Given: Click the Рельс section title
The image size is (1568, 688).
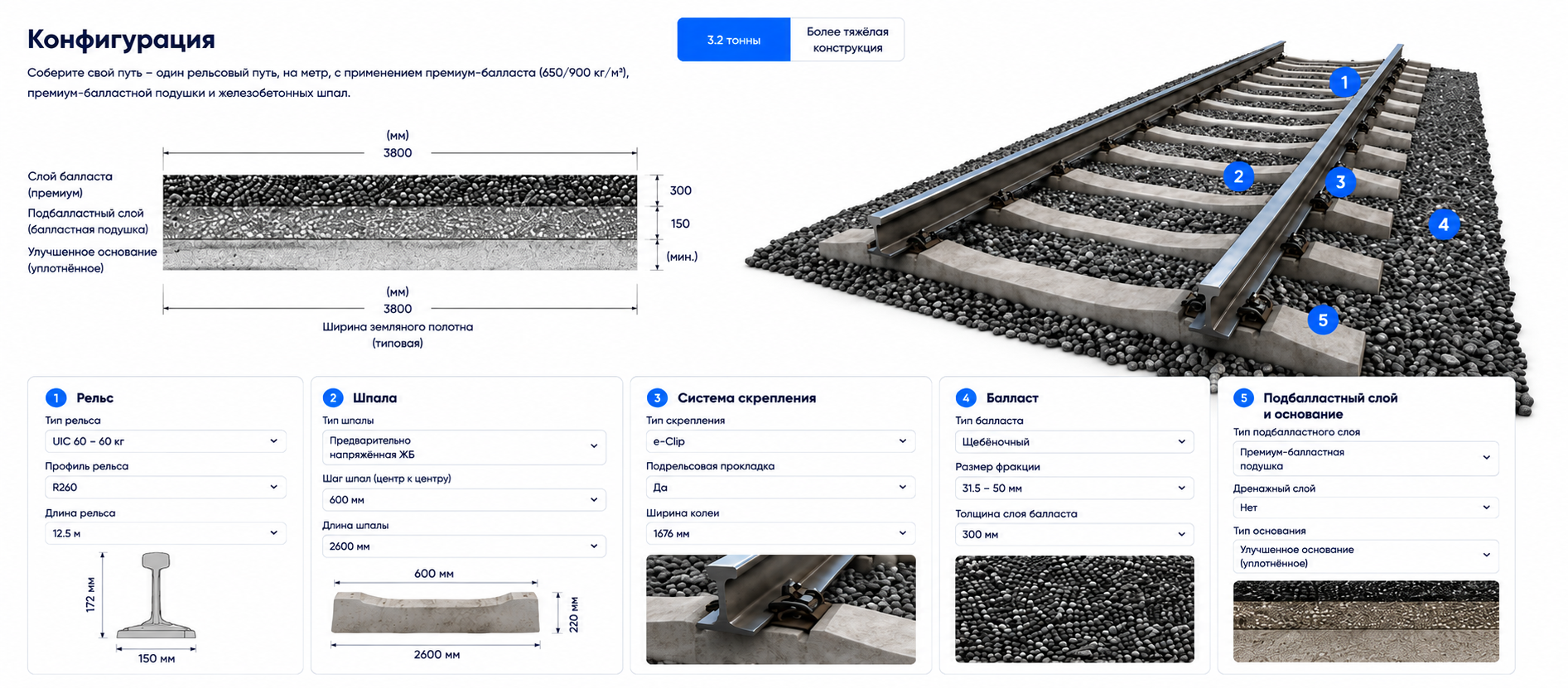Looking at the screenshot, I should (94, 398).
